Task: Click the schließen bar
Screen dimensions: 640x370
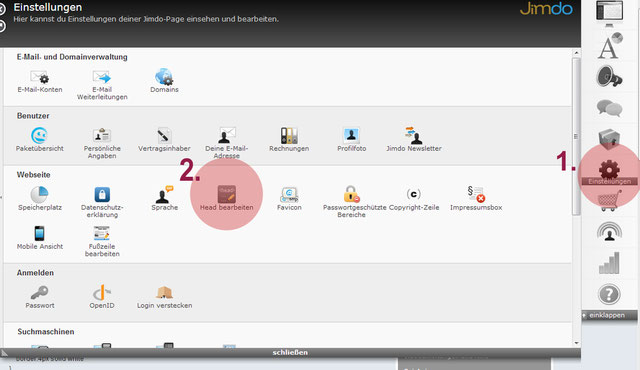Action: (290, 352)
